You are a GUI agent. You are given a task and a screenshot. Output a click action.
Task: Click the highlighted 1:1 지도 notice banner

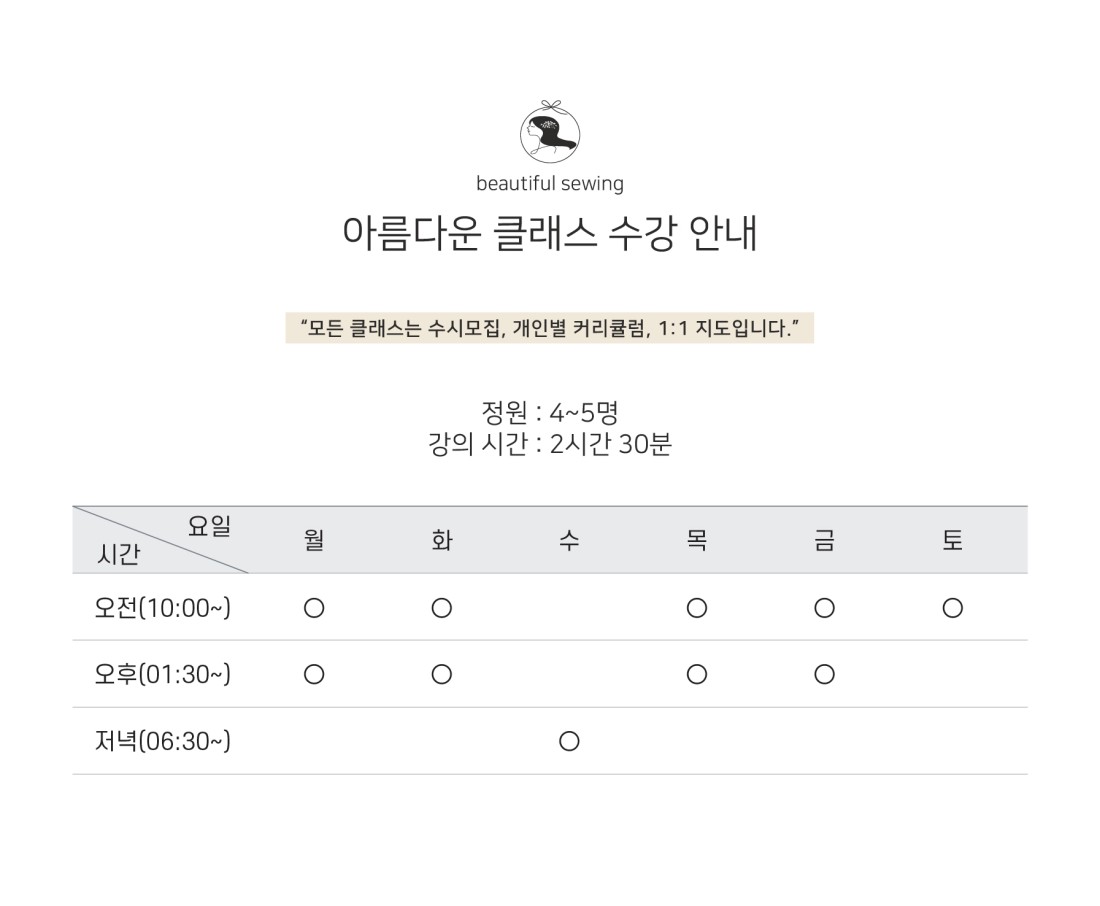pos(549,328)
